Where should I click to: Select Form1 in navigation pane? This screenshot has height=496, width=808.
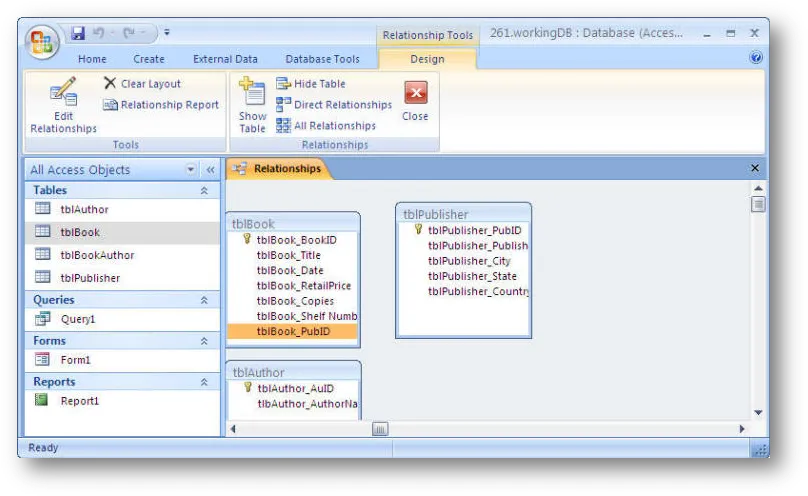122,360
